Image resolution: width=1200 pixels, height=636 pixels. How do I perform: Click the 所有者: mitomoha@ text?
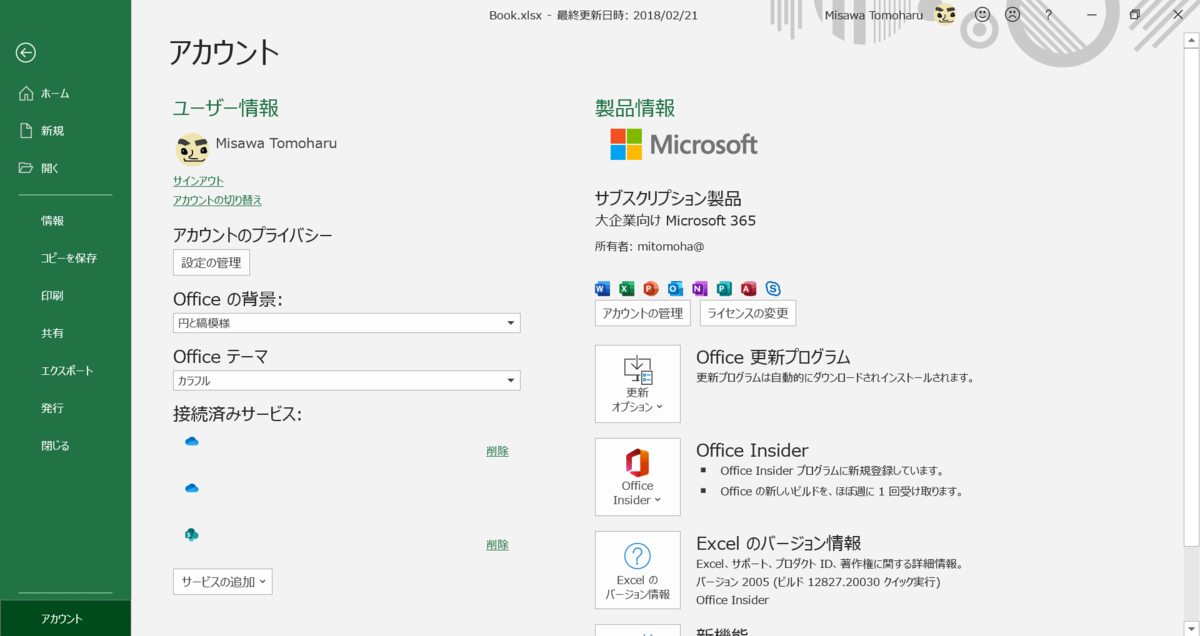point(649,246)
